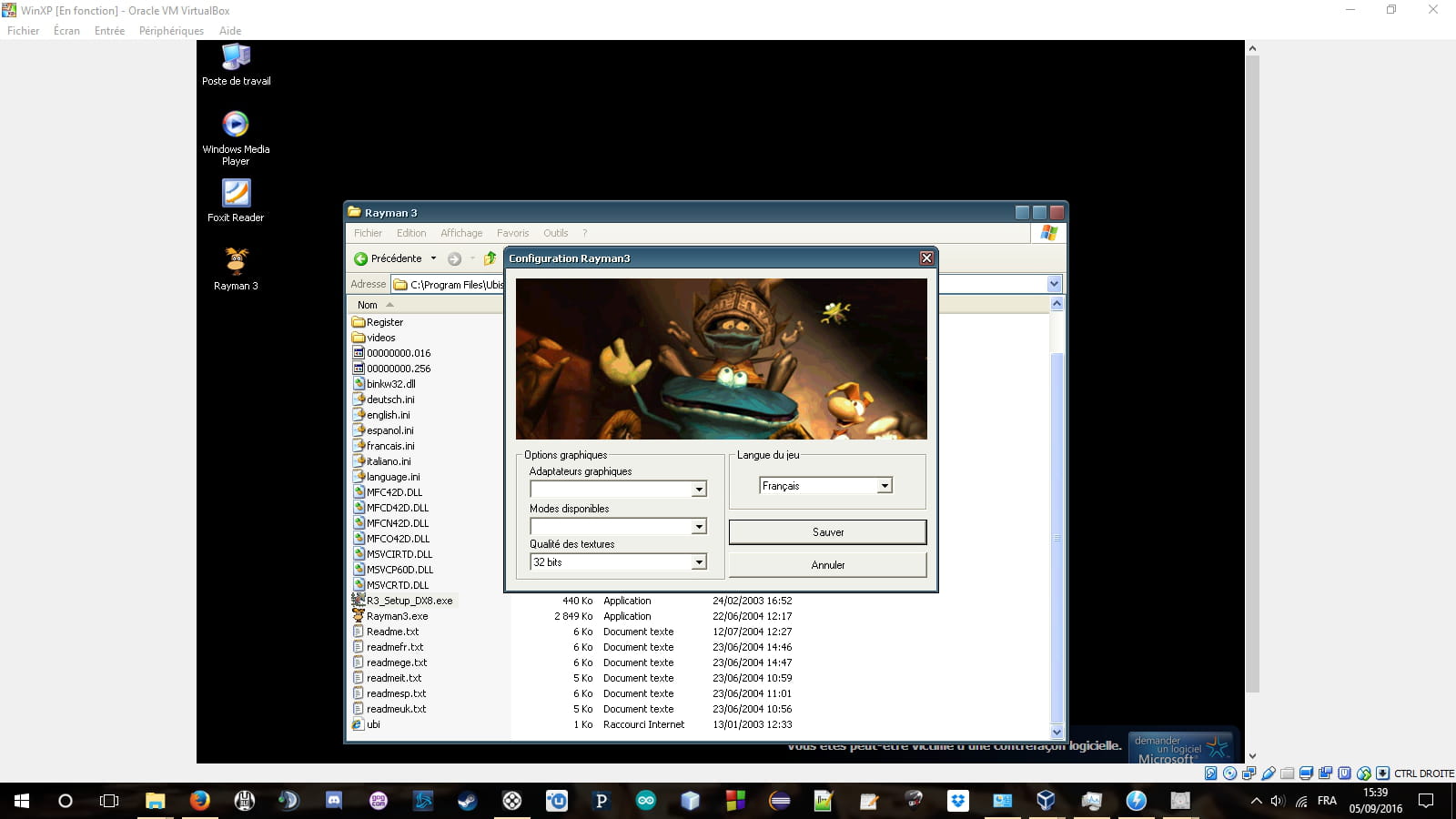The image size is (1456, 819).
Task: Open Windows Start menu
Action: pyautogui.click(x=22, y=801)
